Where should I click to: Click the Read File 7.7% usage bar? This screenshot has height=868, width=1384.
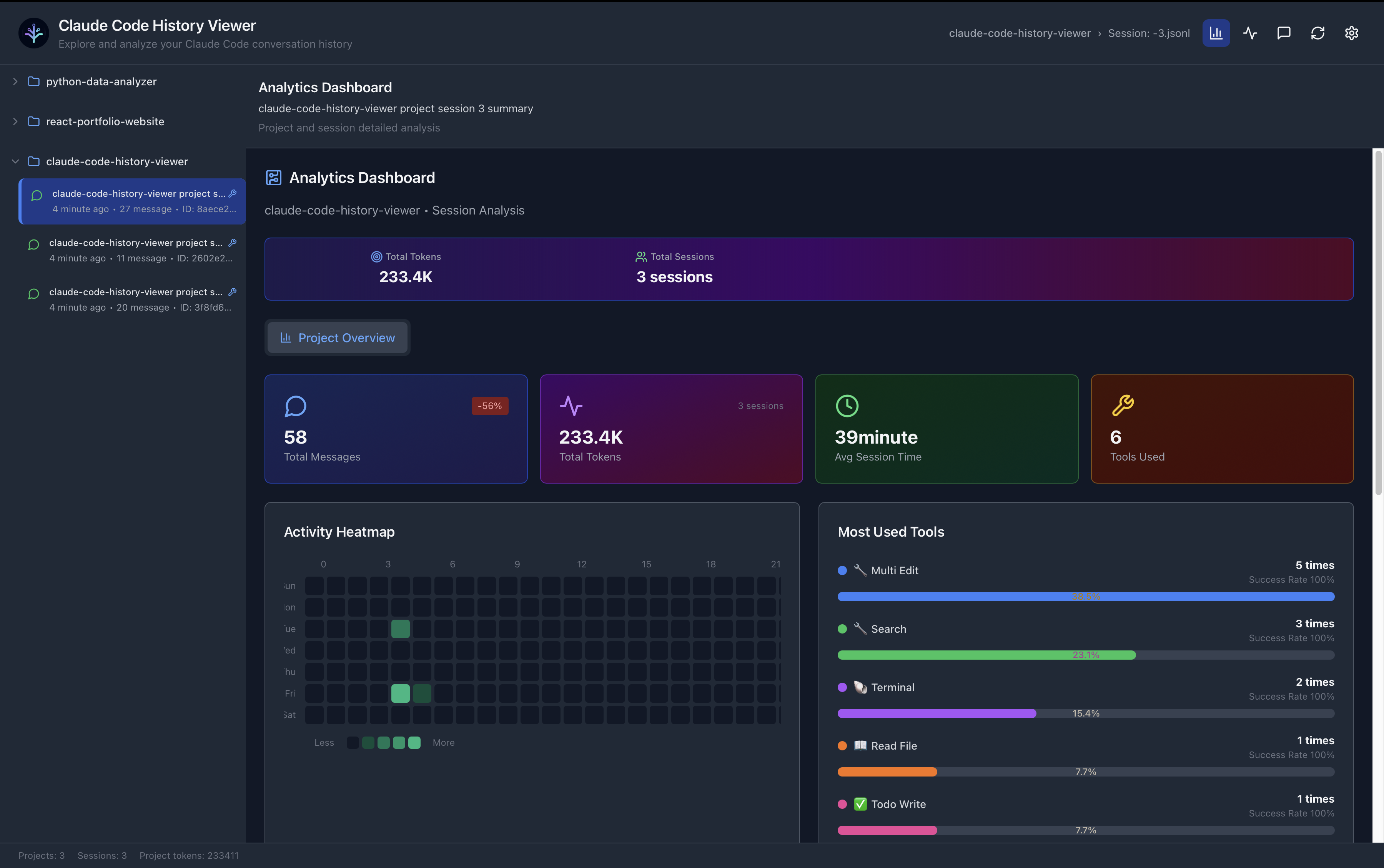(1086, 772)
